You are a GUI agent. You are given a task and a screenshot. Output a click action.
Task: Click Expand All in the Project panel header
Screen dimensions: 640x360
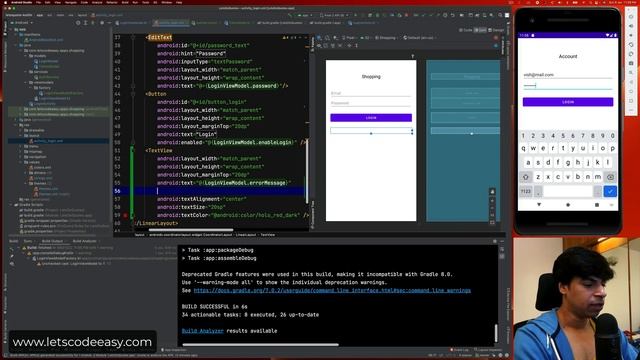tap(85, 23)
